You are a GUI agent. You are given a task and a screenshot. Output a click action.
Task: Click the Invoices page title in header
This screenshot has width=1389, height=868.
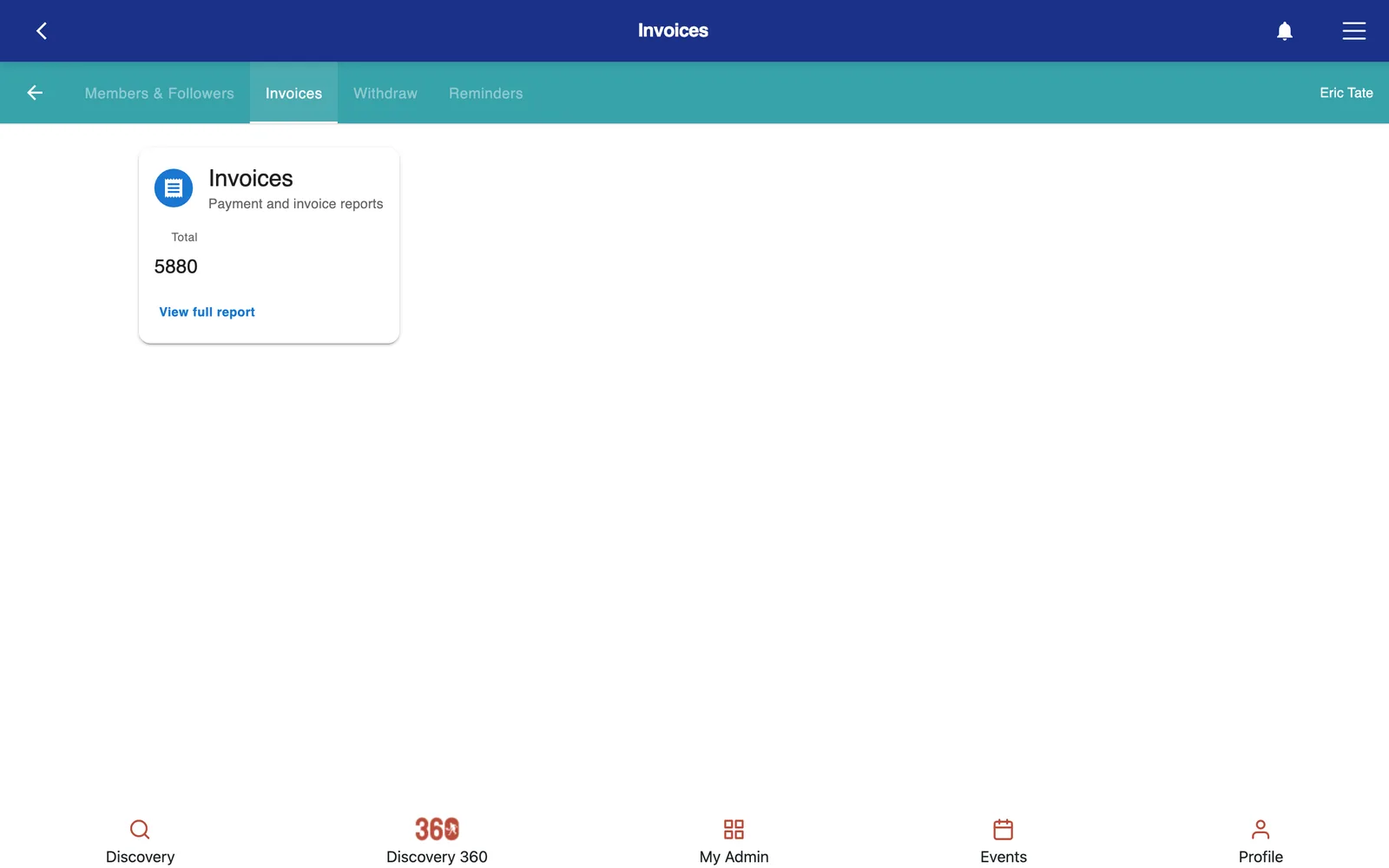tap(673, 30)
